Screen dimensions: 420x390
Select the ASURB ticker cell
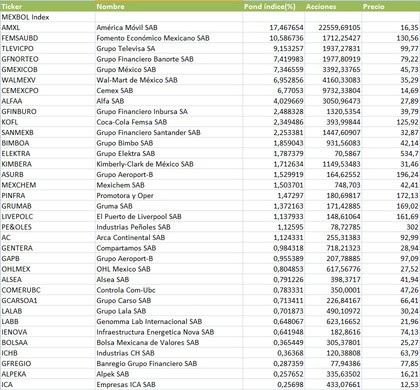click(x=48, y=174)
